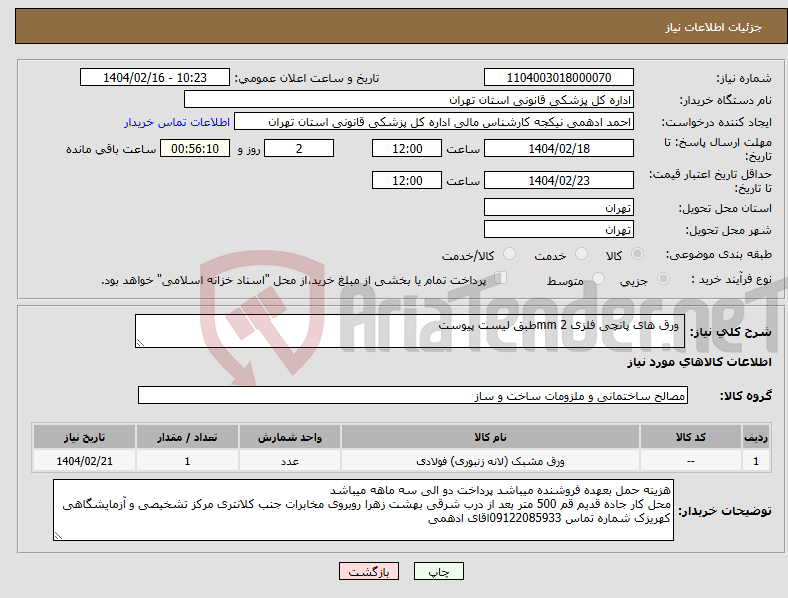Click the تاریخ نیاز column header
The height and width of the screenshot is (598, 788).
[84, 437]
